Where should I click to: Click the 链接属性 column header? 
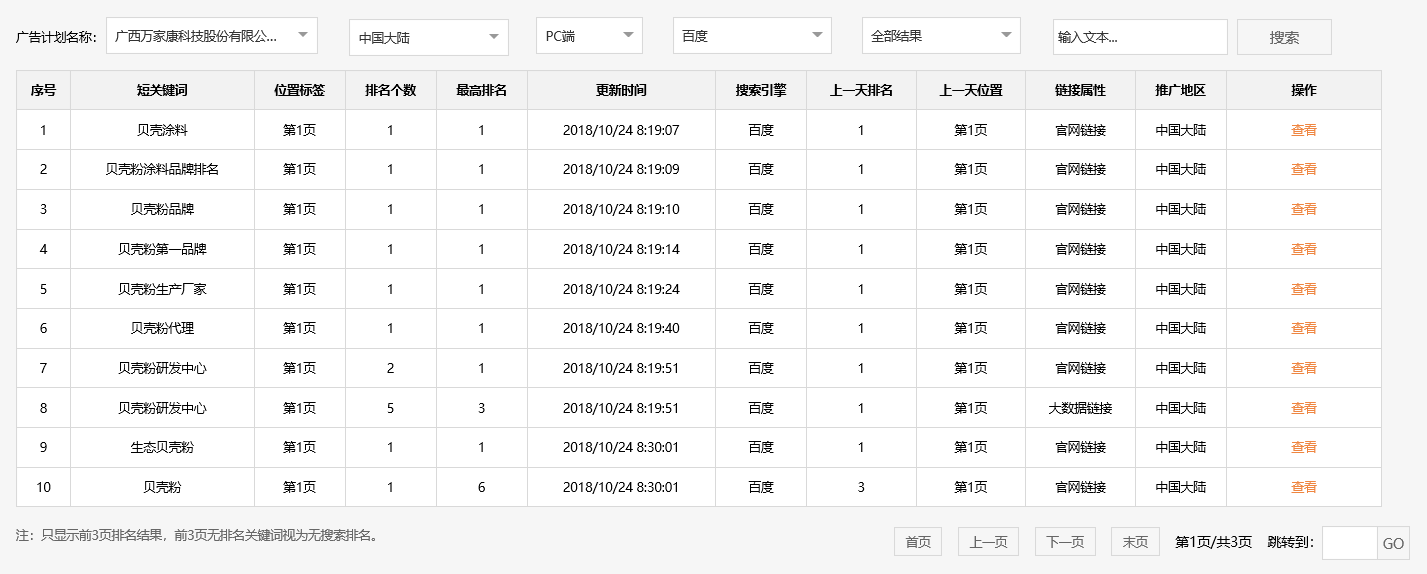pyautogui.click(x=1081, y=90)
